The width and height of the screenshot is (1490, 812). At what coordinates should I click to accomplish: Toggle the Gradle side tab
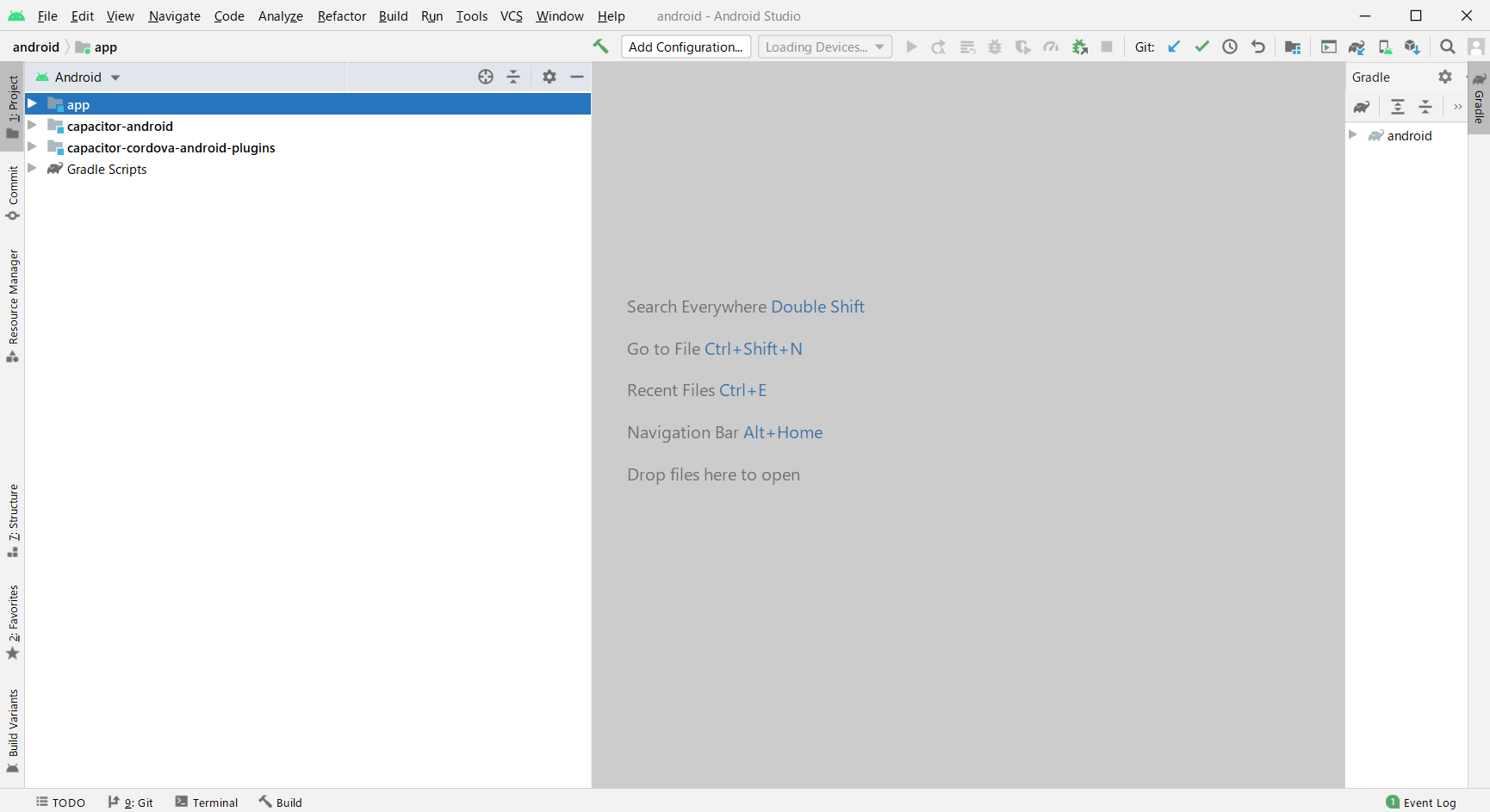(x=1479, y=100)
